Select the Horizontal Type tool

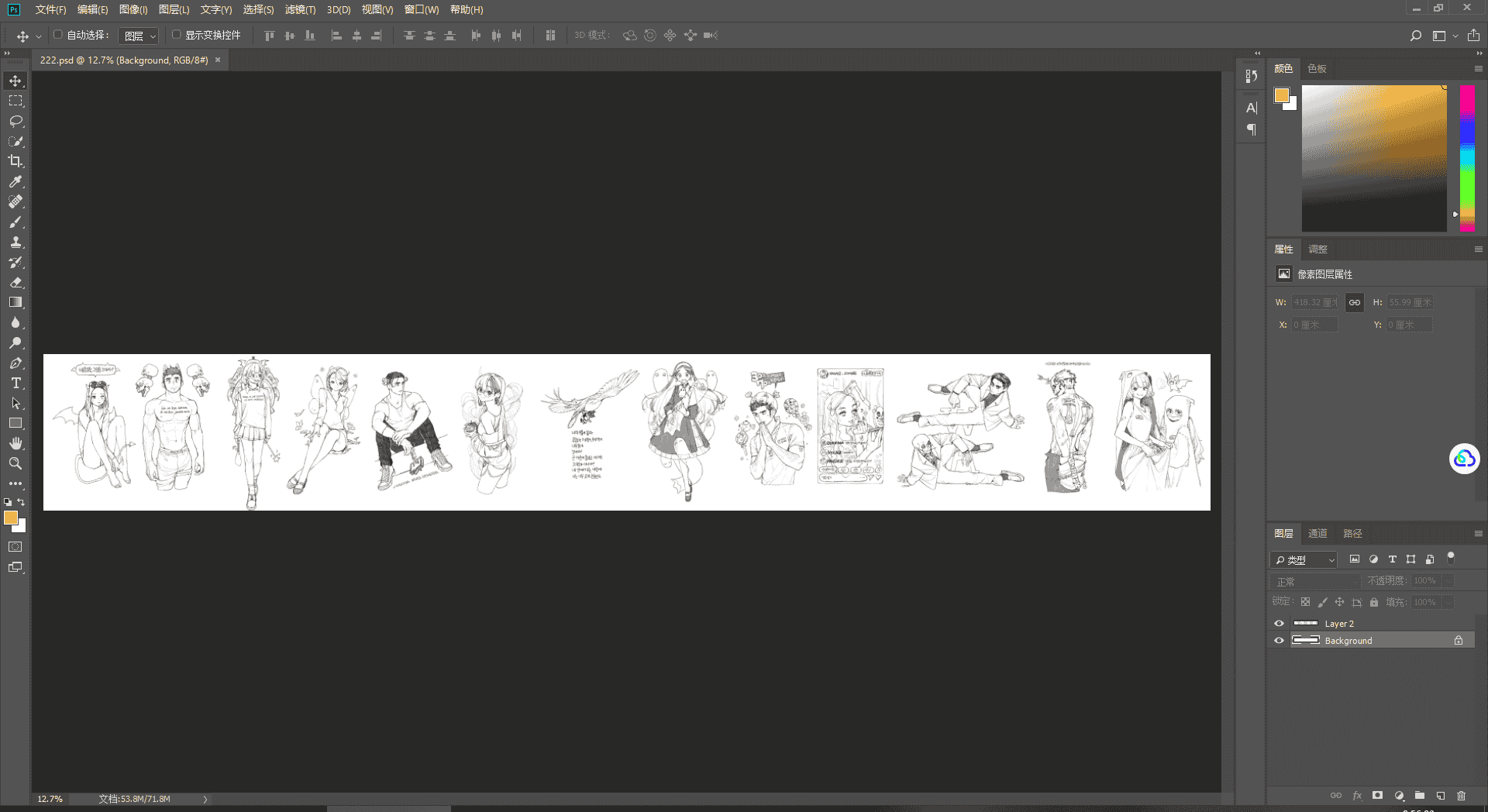pyautogui.click(x=15, y=383)
